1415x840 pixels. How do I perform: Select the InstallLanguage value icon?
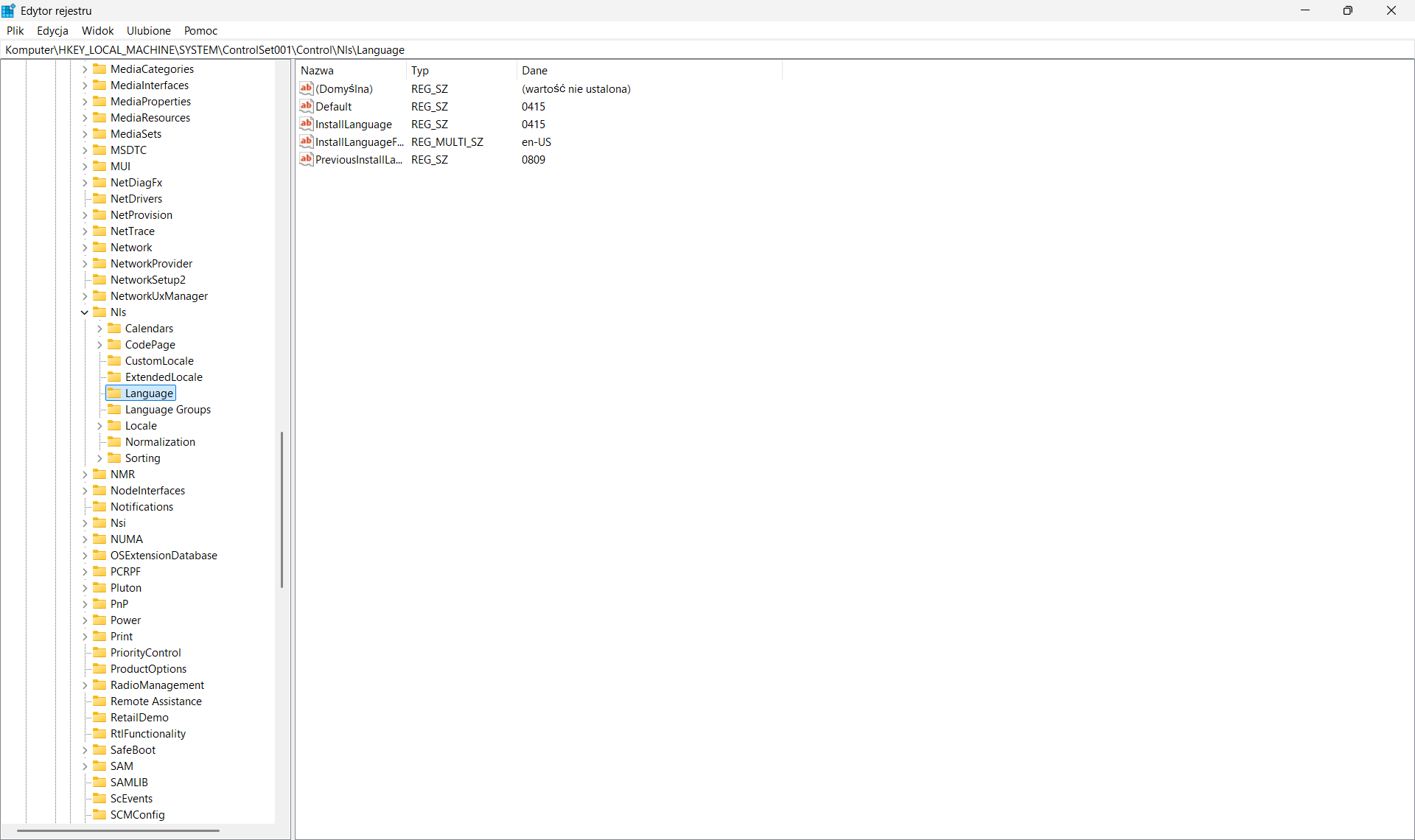click(307, 124)
